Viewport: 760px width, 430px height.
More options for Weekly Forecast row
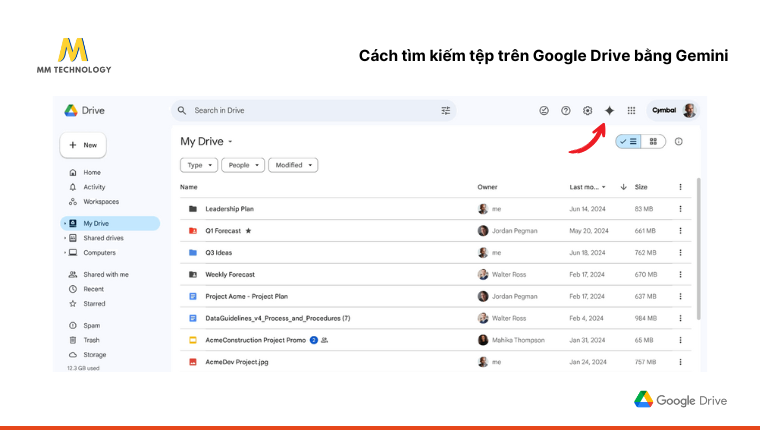681,274
